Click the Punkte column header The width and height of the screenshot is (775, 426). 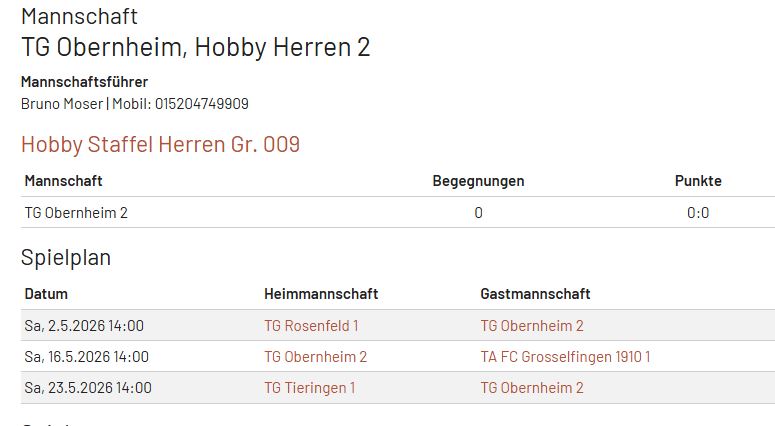coord(698,181)
